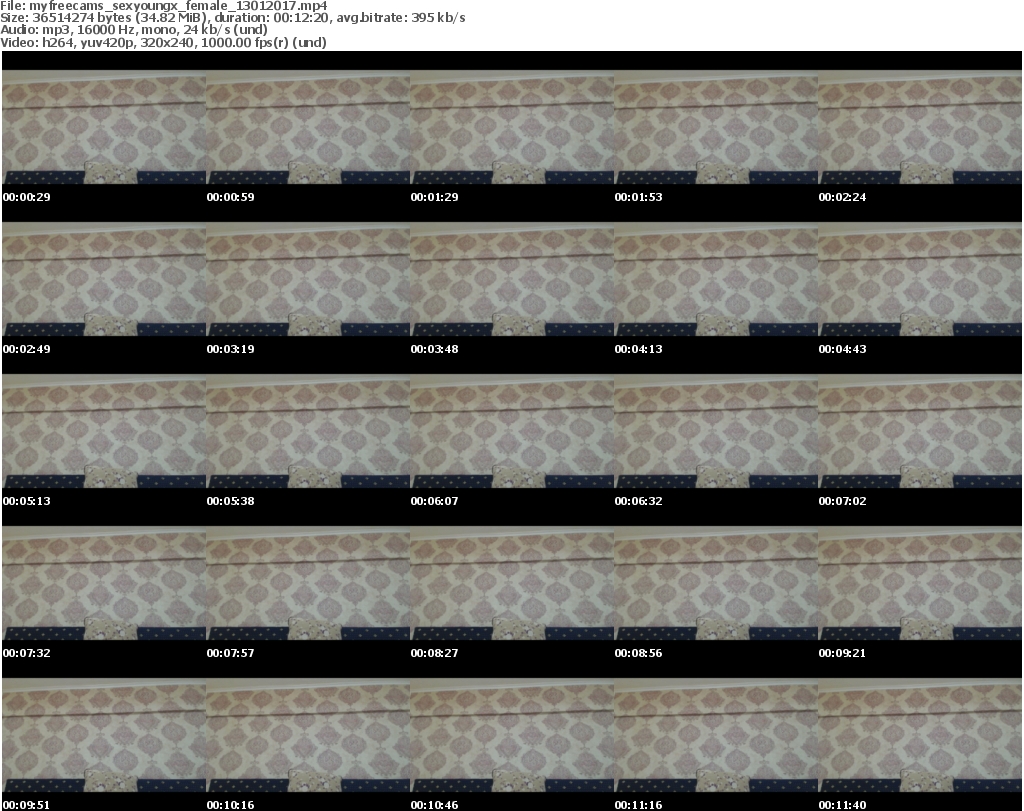Screen dimensions: 1024x811
Task: Select the frame stamped 00:06:07
Action: (x=512, y=432)
